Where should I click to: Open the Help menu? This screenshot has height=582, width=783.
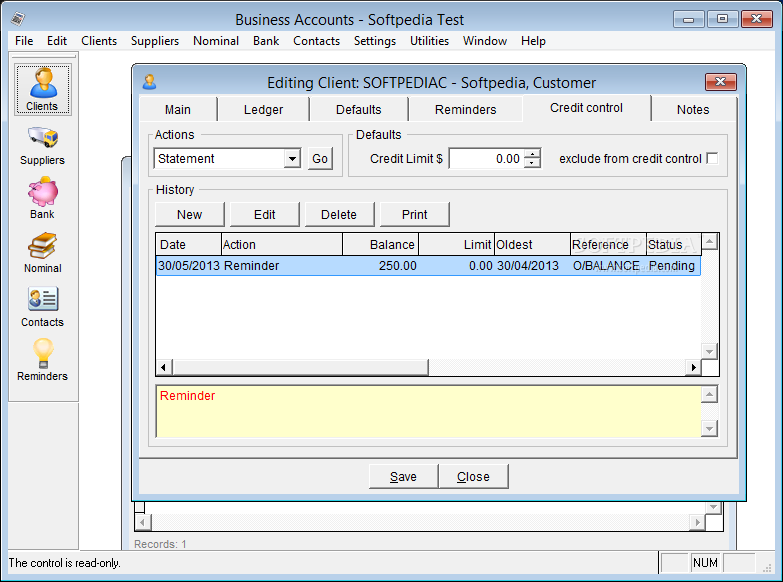[x=533, y=41]
